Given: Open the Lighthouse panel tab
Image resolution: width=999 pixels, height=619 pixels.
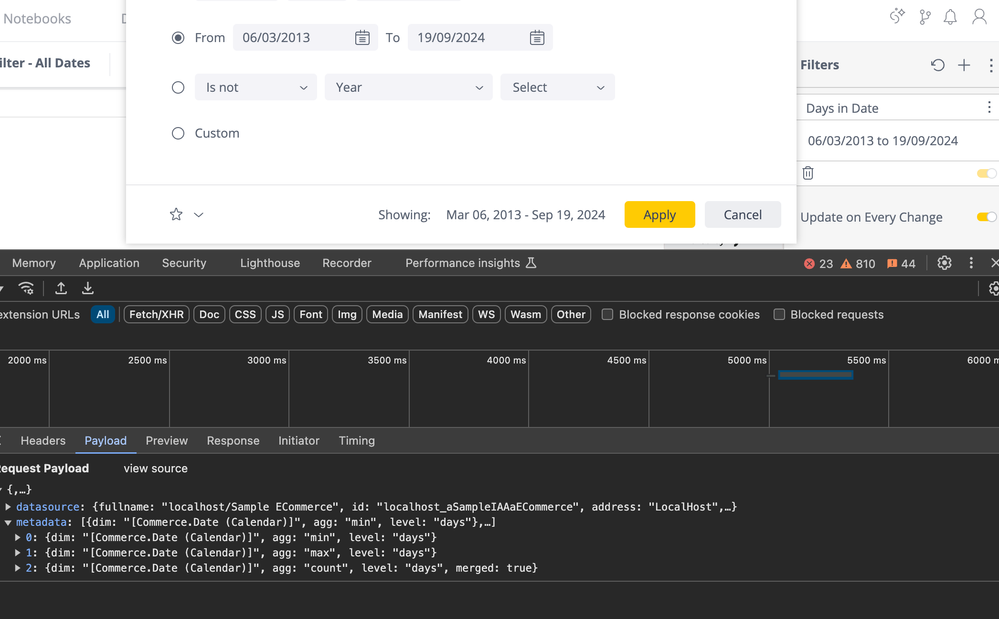Looking at the screenshot, I should (x=269, y=263).
